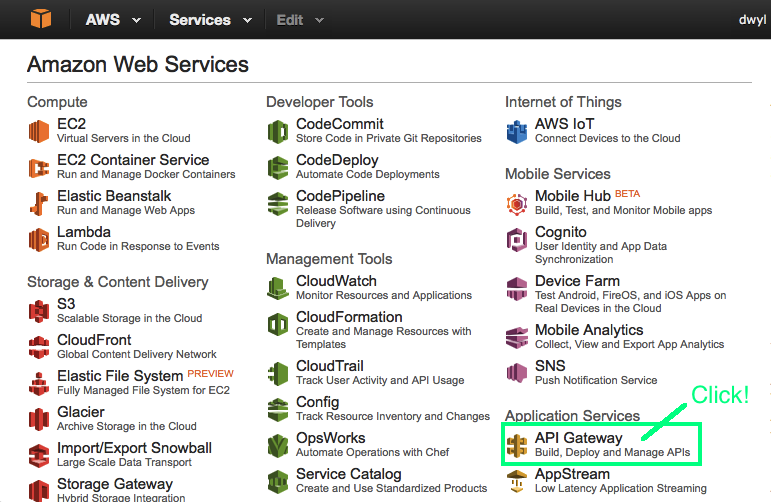Open the CloudWatch link

[x=336, y=281]
